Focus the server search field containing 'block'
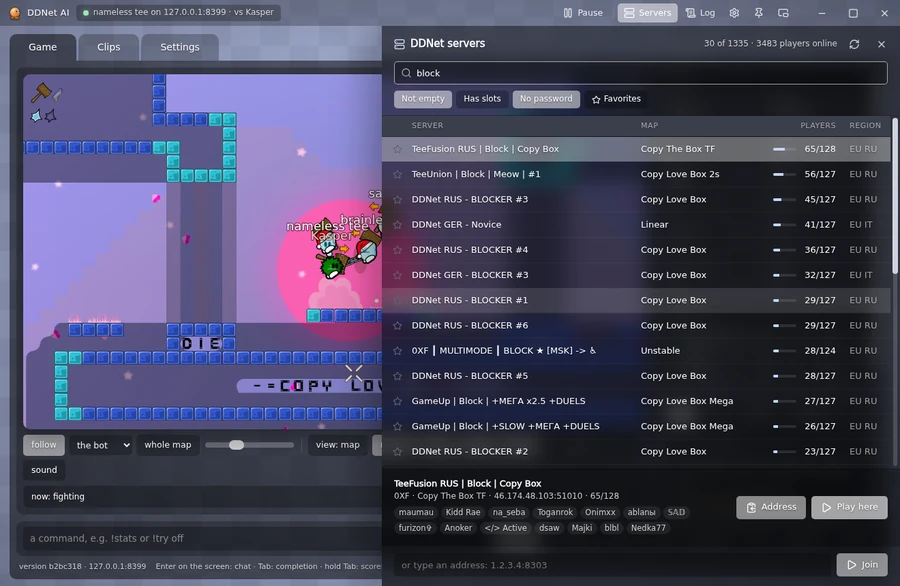 coord(641,73)
